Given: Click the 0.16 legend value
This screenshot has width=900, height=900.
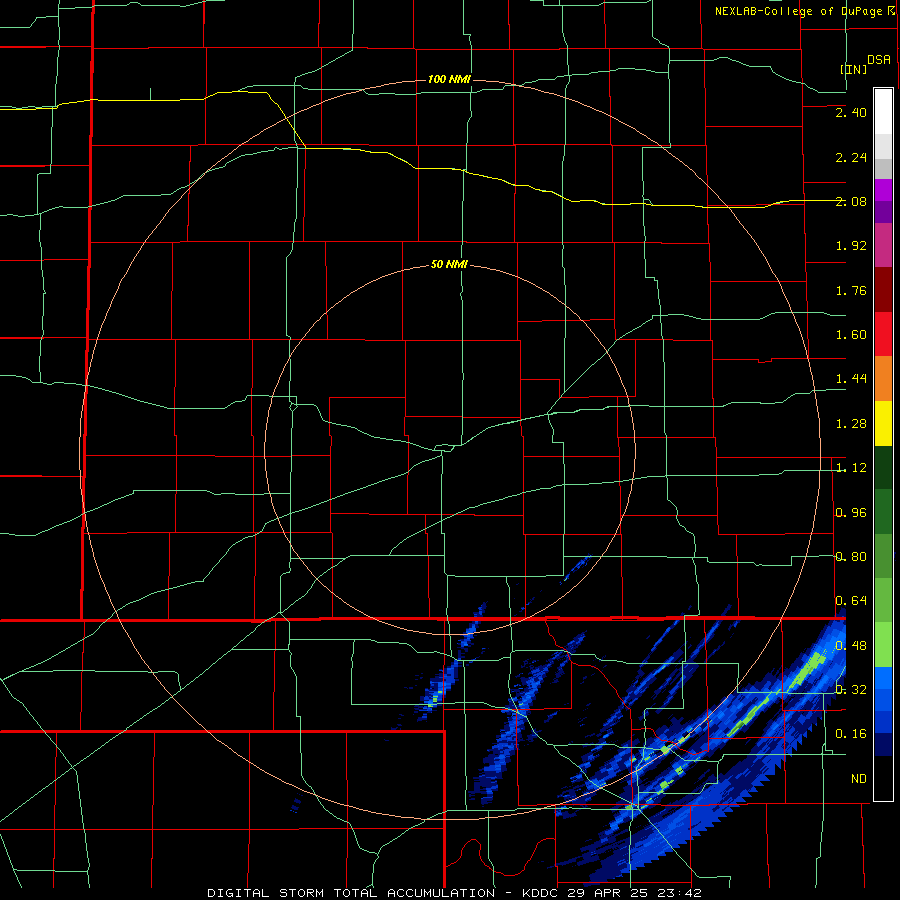Looking at the screenshot, I should point(851,734).
